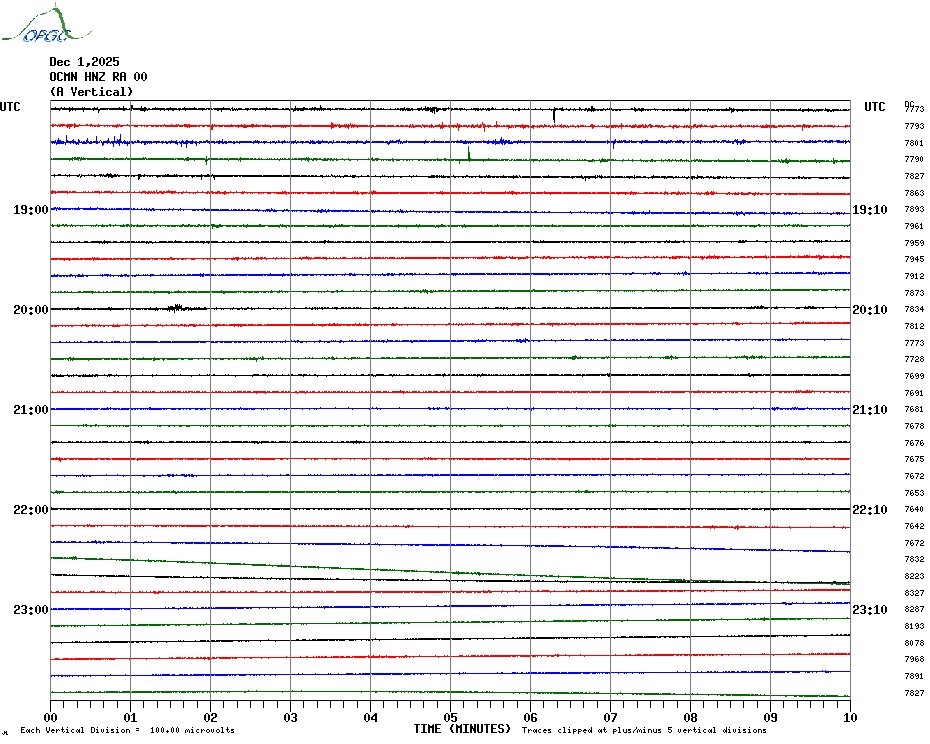Viewport: 930px width, 744px height.
Task: Click the minute axis label 09
Action: point(770,717)
